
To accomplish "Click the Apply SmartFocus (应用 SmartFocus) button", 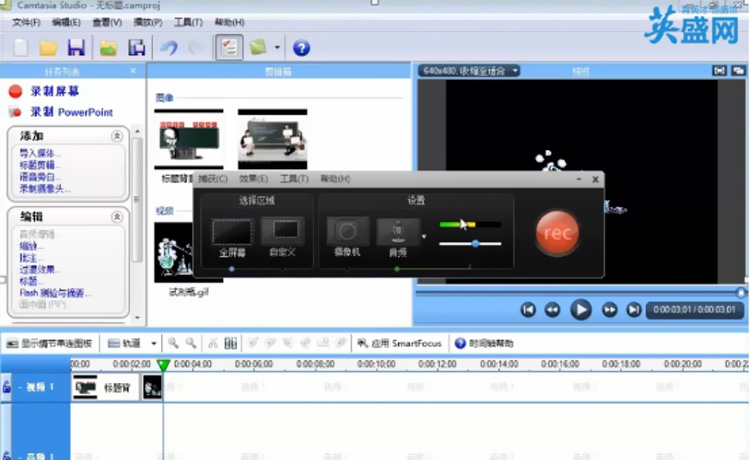I will coord(399,343).
